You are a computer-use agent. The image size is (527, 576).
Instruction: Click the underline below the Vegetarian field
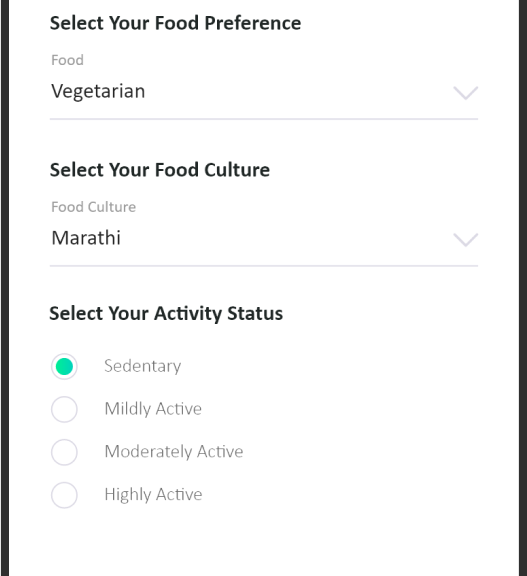264,119
